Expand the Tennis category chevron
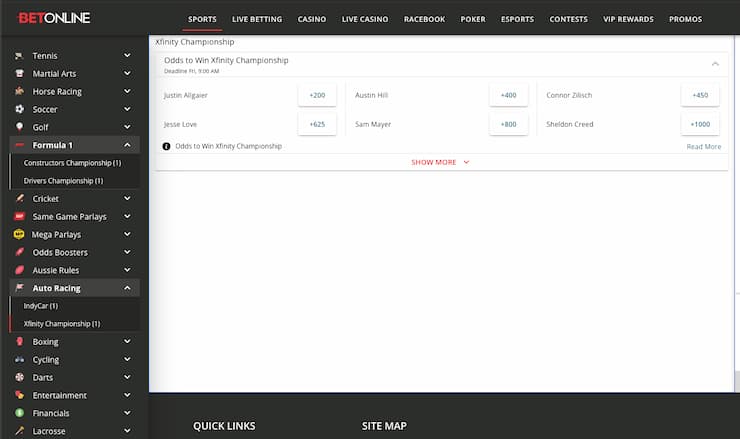 (x=127, y=55)
